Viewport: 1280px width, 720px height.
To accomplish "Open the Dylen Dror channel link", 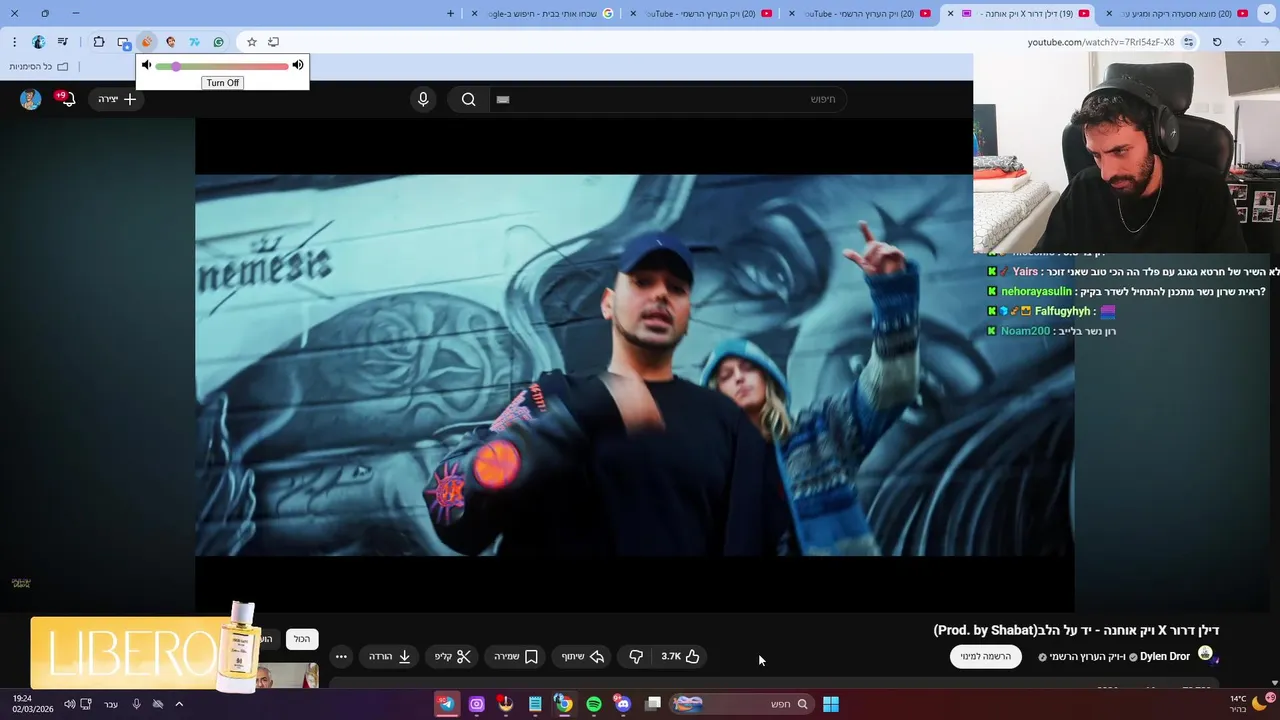I will 1164,657.
